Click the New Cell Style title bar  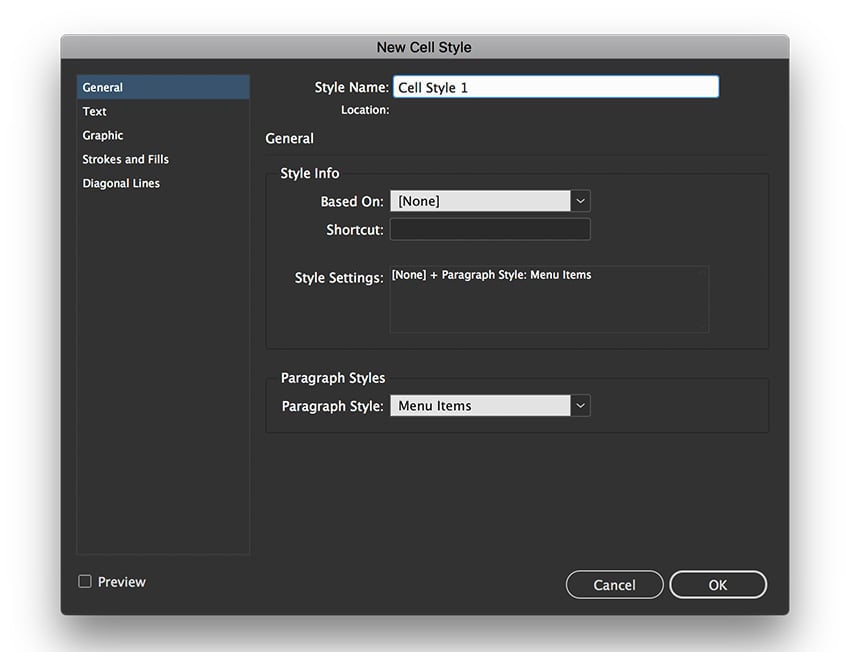point(425,46)
